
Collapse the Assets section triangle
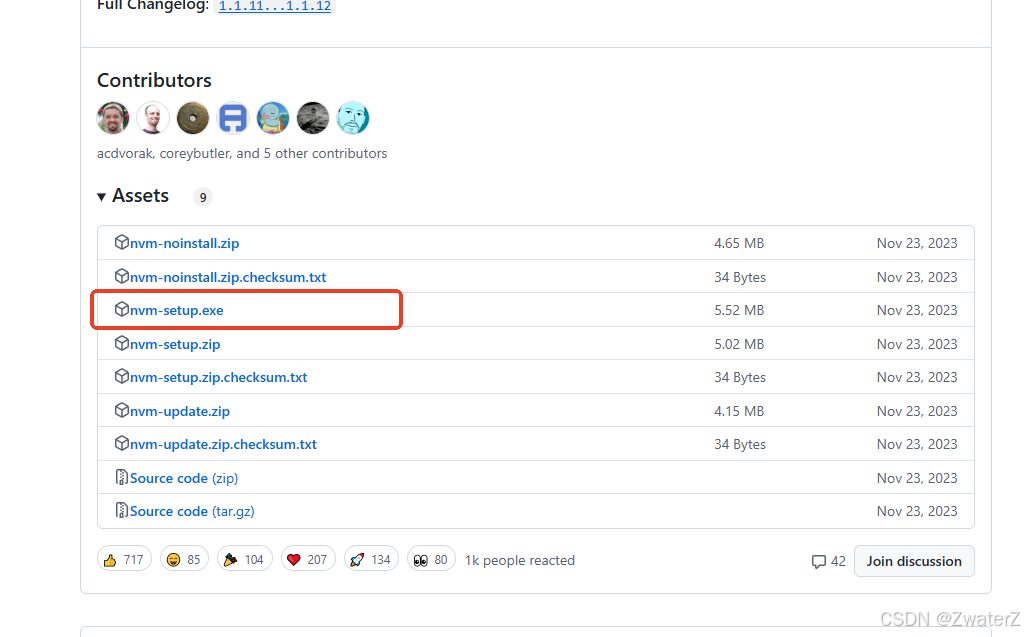(101, 197)
